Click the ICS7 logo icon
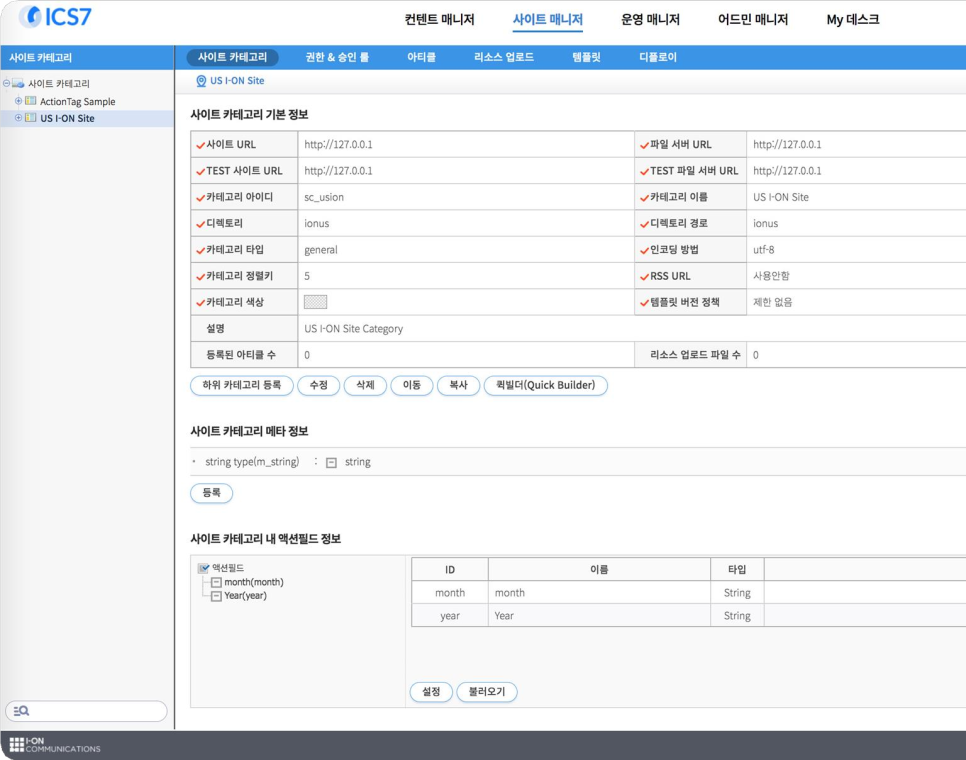Screen dimensions: 966x760 pos(31,17)
